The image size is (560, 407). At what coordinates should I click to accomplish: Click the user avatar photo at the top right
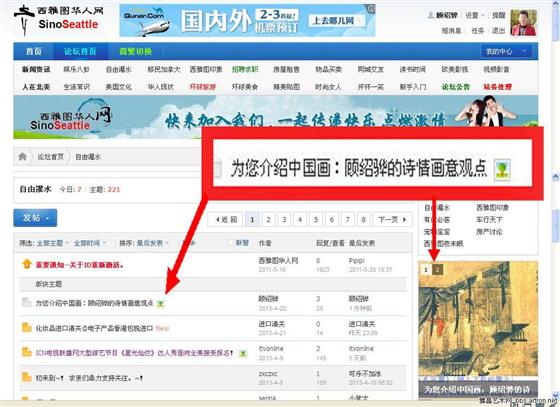click(524, 22)
